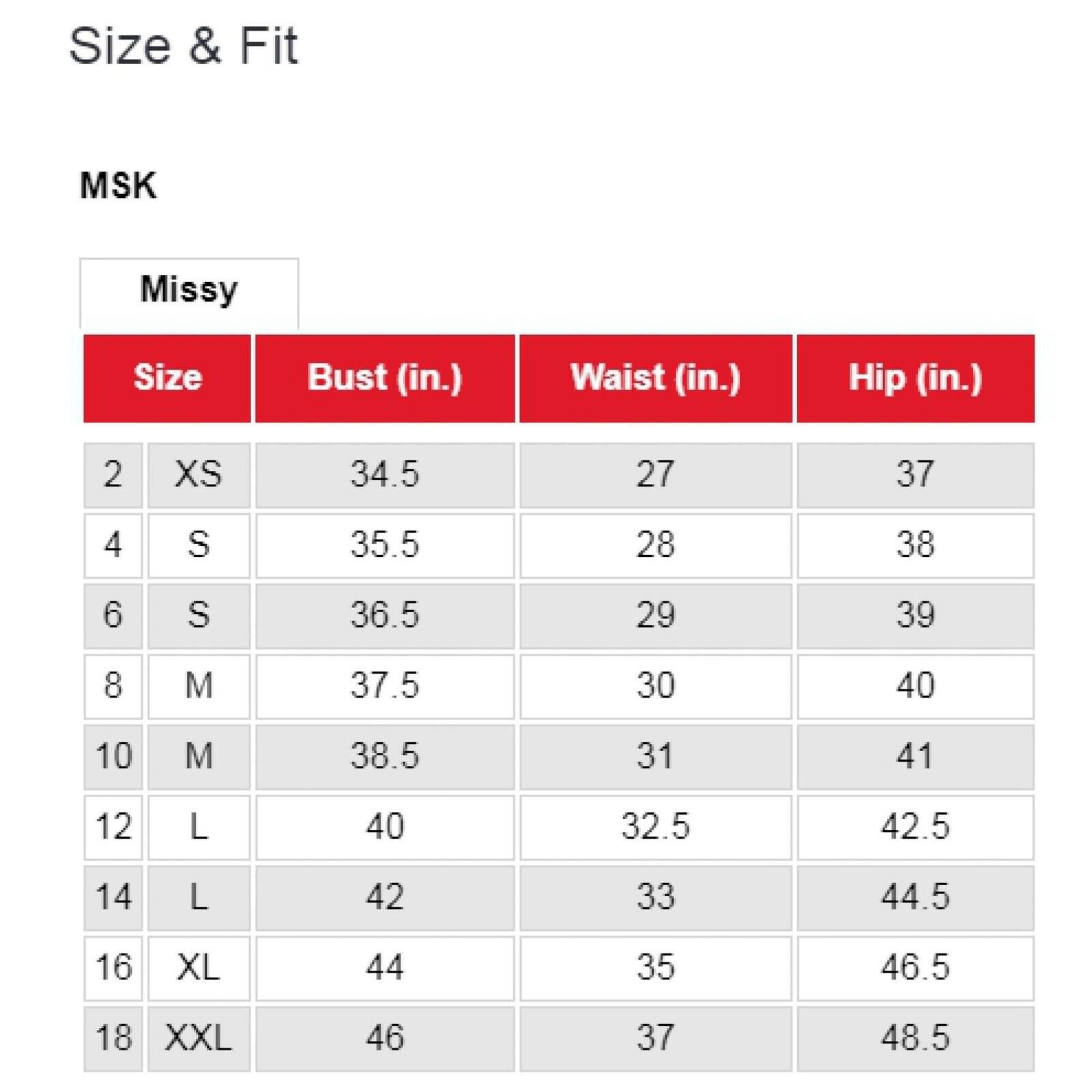Click the Waist (in.) column header
This screenshot has width=1092, height=1092.
656,378
